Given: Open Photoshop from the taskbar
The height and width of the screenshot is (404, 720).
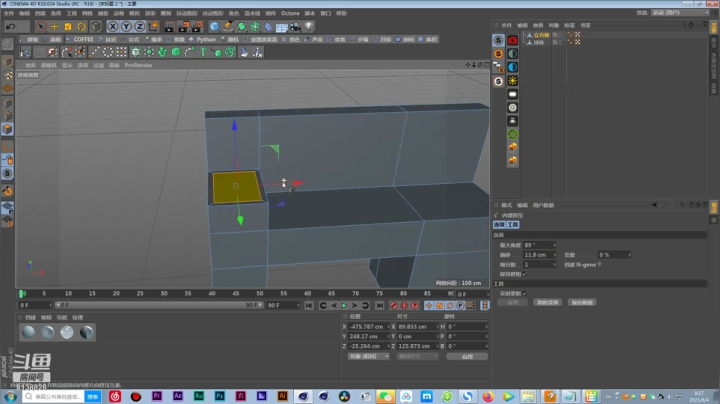Looking at the screenshot, I should (219, 396).
